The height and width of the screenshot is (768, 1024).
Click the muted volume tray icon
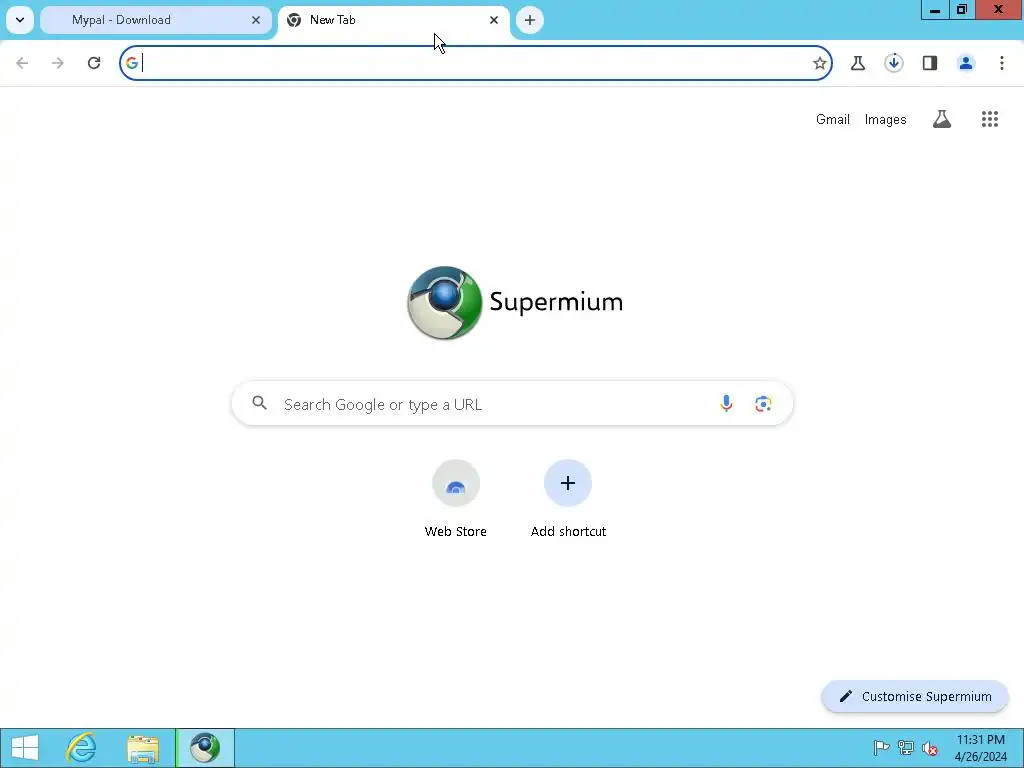point(930,748)
